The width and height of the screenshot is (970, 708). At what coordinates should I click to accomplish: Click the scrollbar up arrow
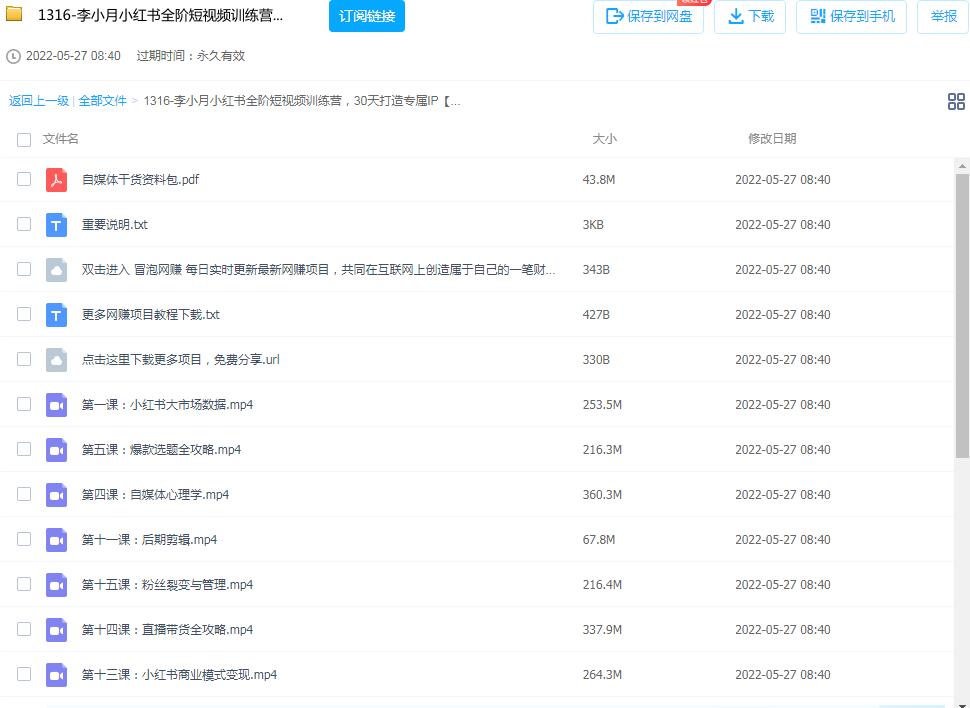tap(962, 166)
